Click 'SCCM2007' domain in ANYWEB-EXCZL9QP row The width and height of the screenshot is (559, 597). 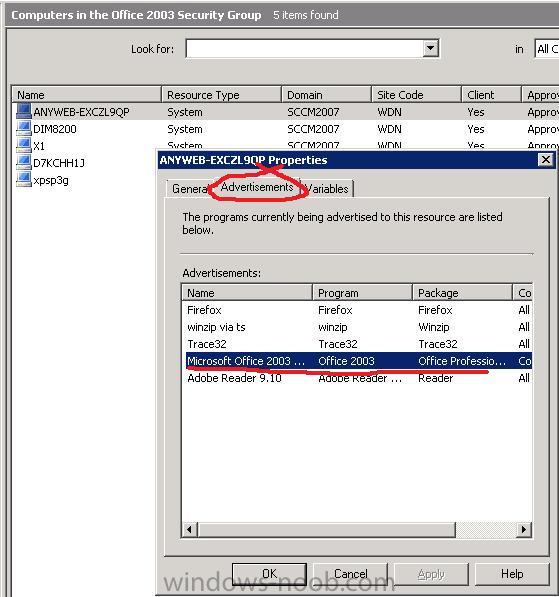pos(313,112)
